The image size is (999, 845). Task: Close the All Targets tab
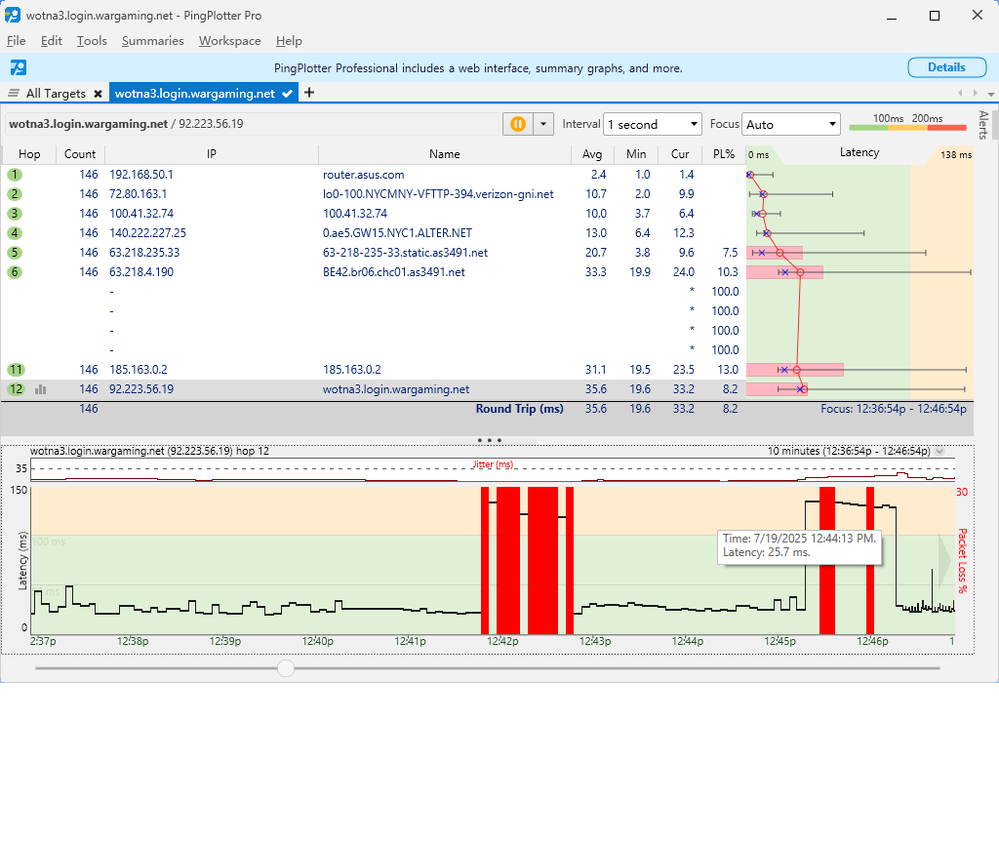point(97,94)
